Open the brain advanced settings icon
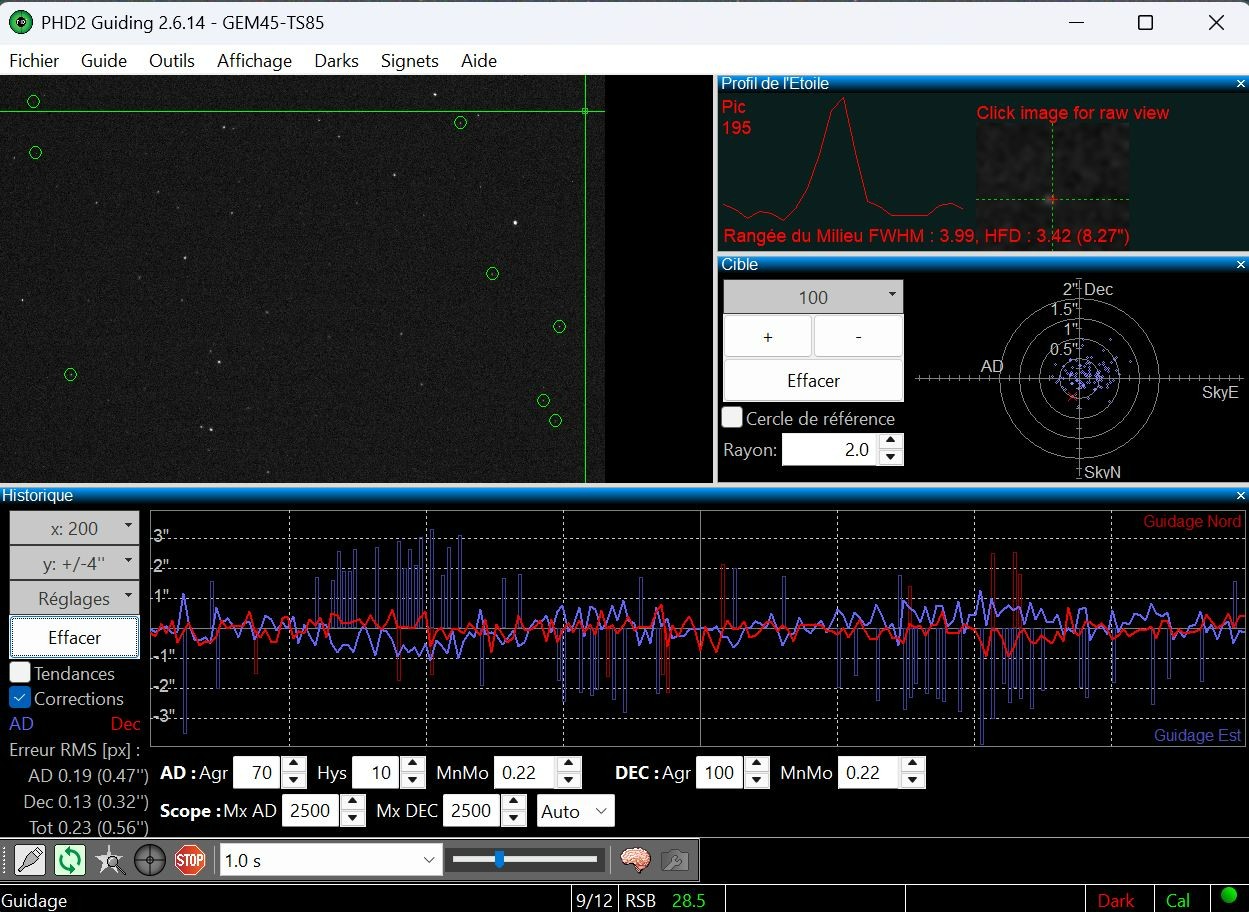Screen dimensions: 1249x912 point(635,860)
